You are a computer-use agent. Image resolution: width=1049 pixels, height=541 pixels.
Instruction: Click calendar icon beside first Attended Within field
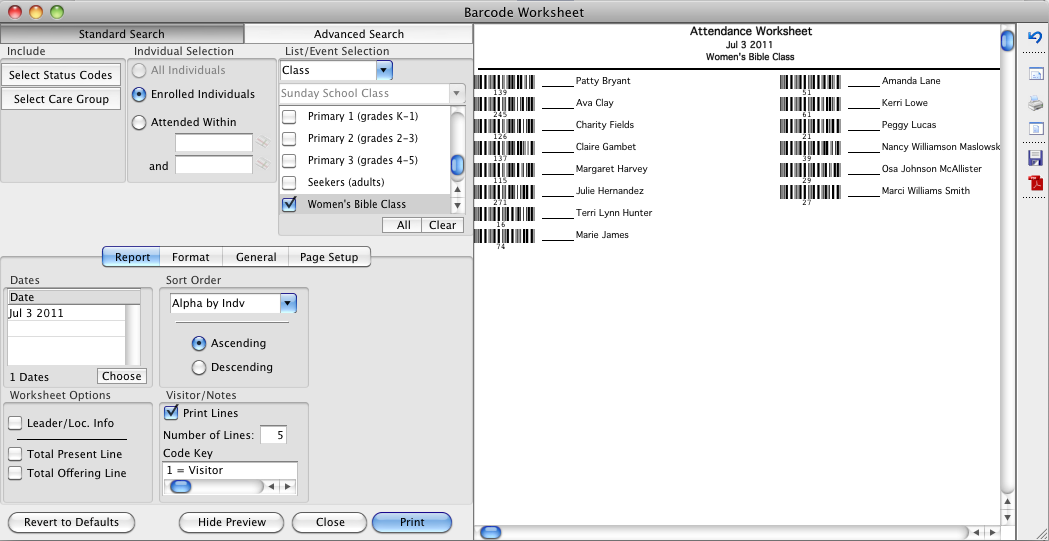264,143
